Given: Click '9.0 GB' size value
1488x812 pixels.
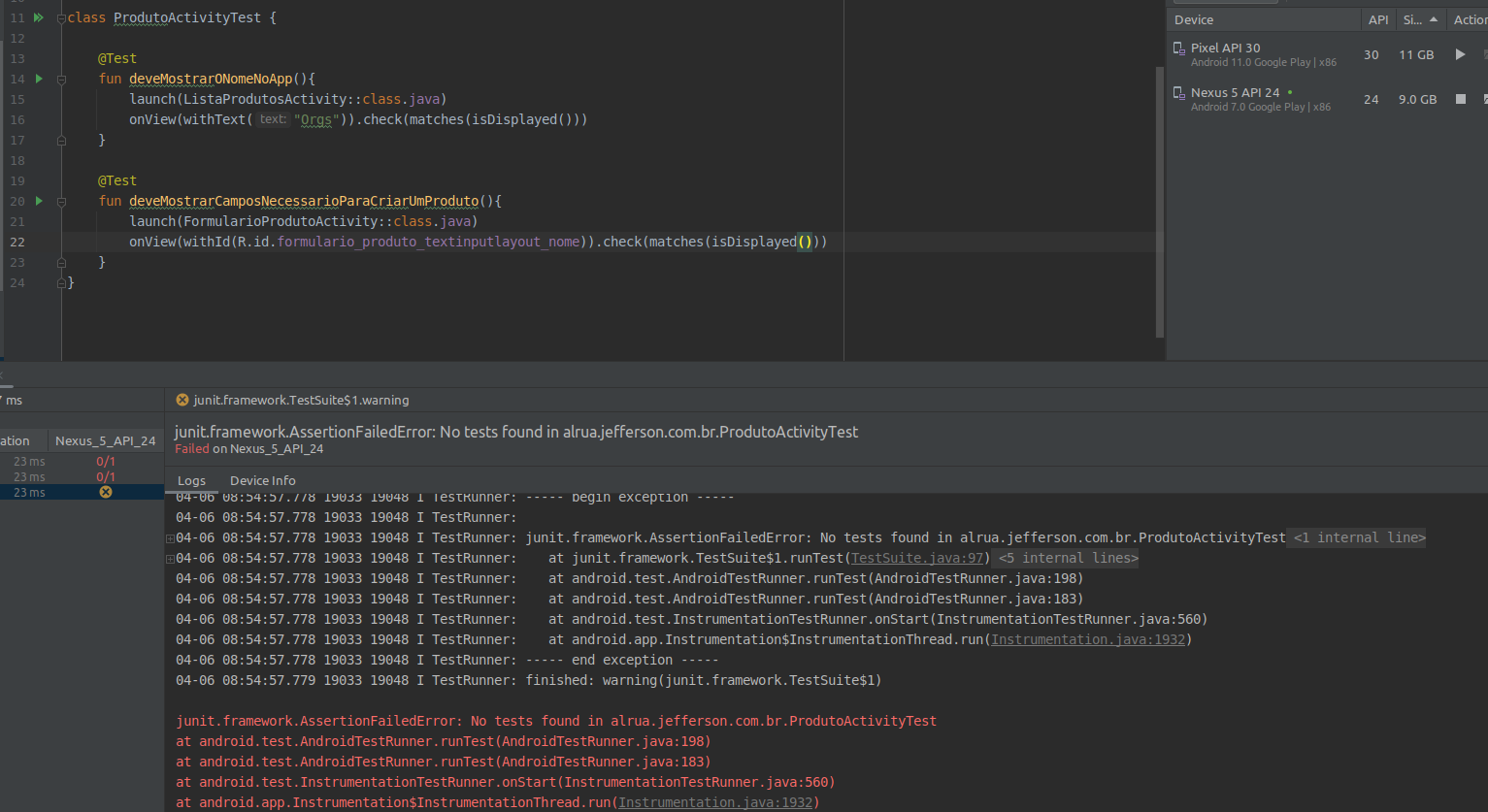Looking at the screenshot, I should click(1417, 99).
